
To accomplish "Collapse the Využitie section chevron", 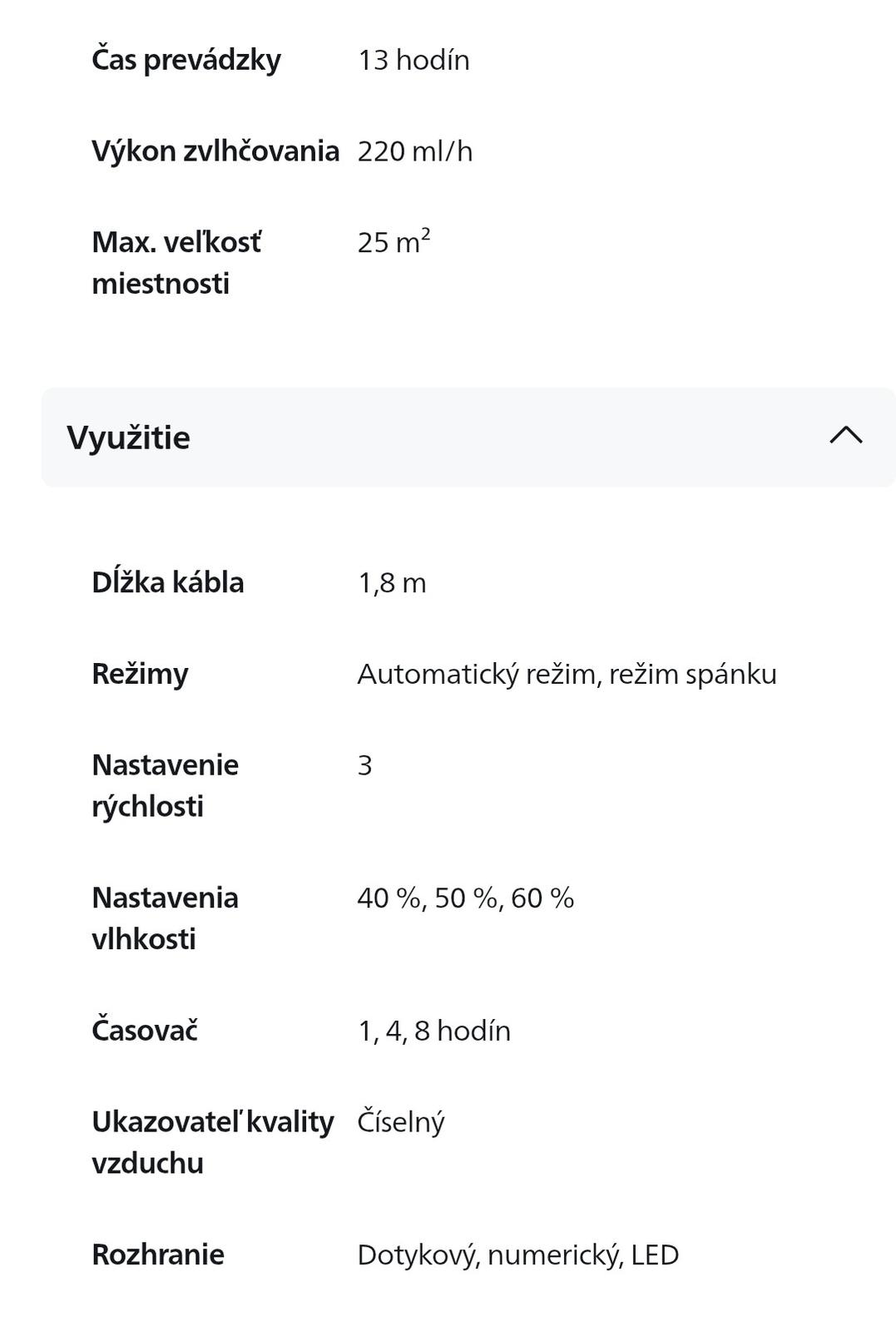I will pos(846,435).
